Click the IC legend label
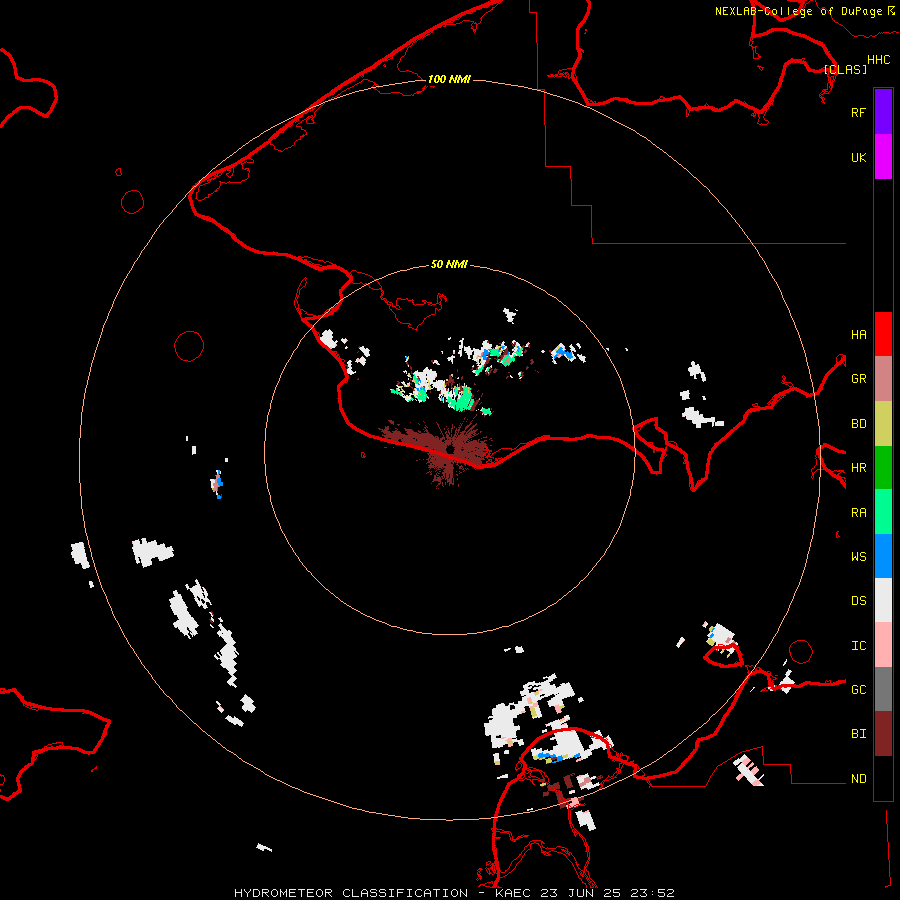 click(x=859, y=646)
